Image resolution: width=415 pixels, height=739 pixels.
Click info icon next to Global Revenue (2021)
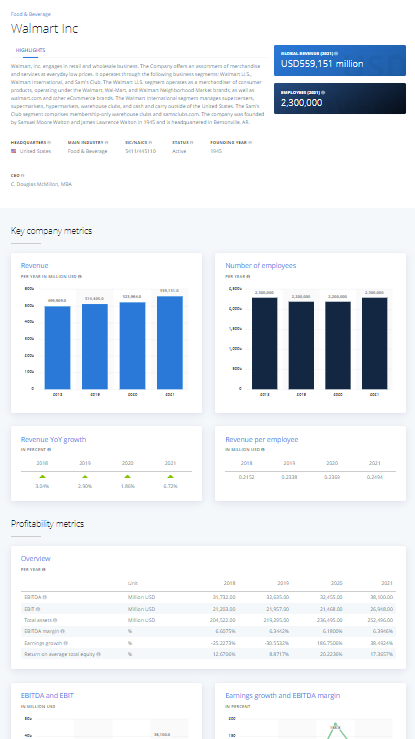coord(336,54)
